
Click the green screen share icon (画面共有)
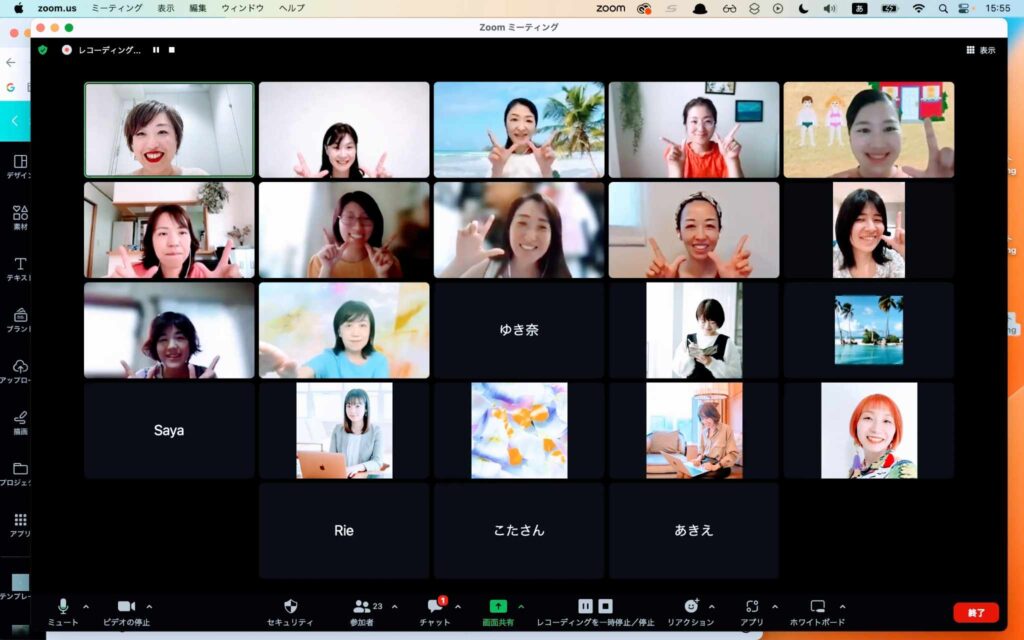[x=498, y=606]
